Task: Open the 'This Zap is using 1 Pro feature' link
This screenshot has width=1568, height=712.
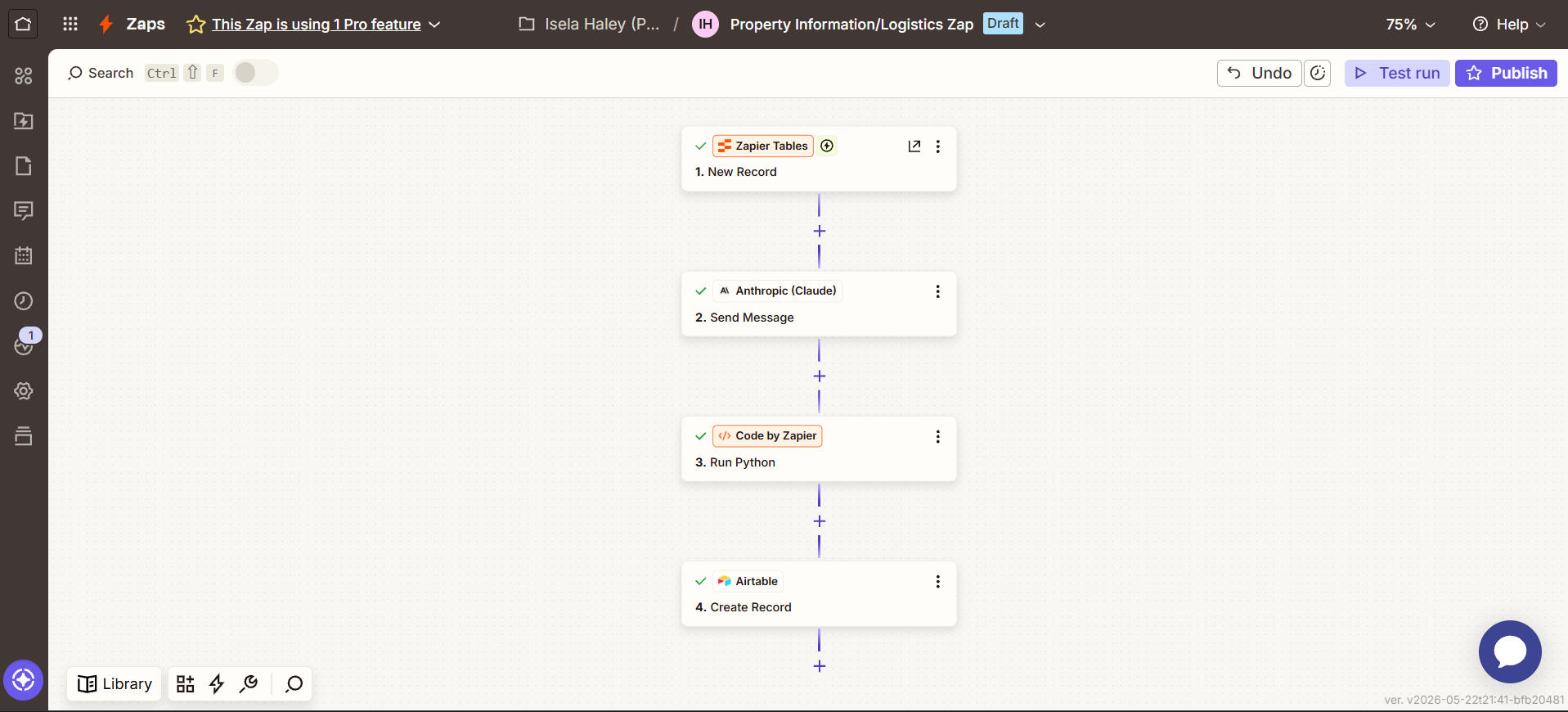Action: tap(317, 25)
